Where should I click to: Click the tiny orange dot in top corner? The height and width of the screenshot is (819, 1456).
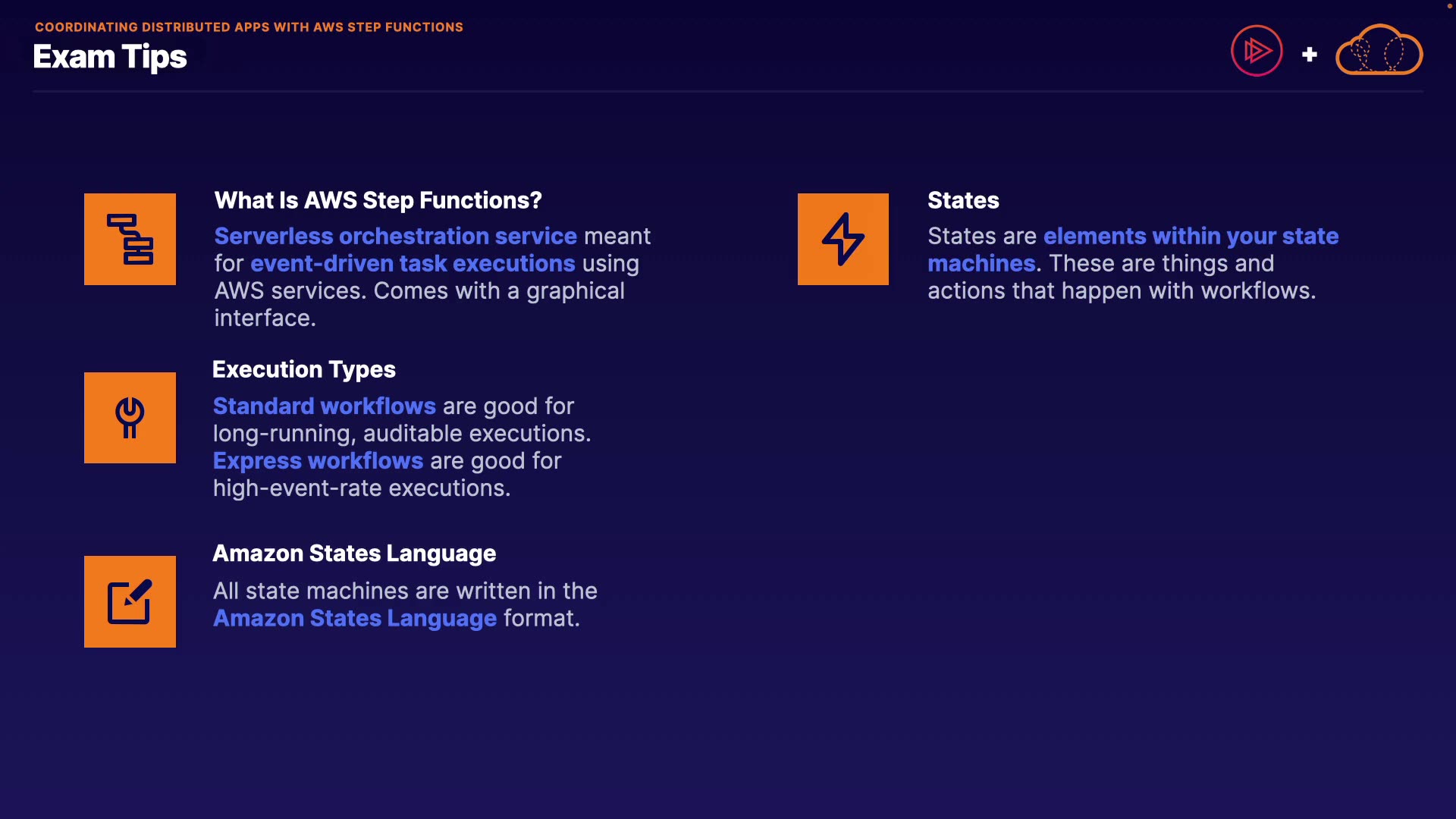point(1449,6)
